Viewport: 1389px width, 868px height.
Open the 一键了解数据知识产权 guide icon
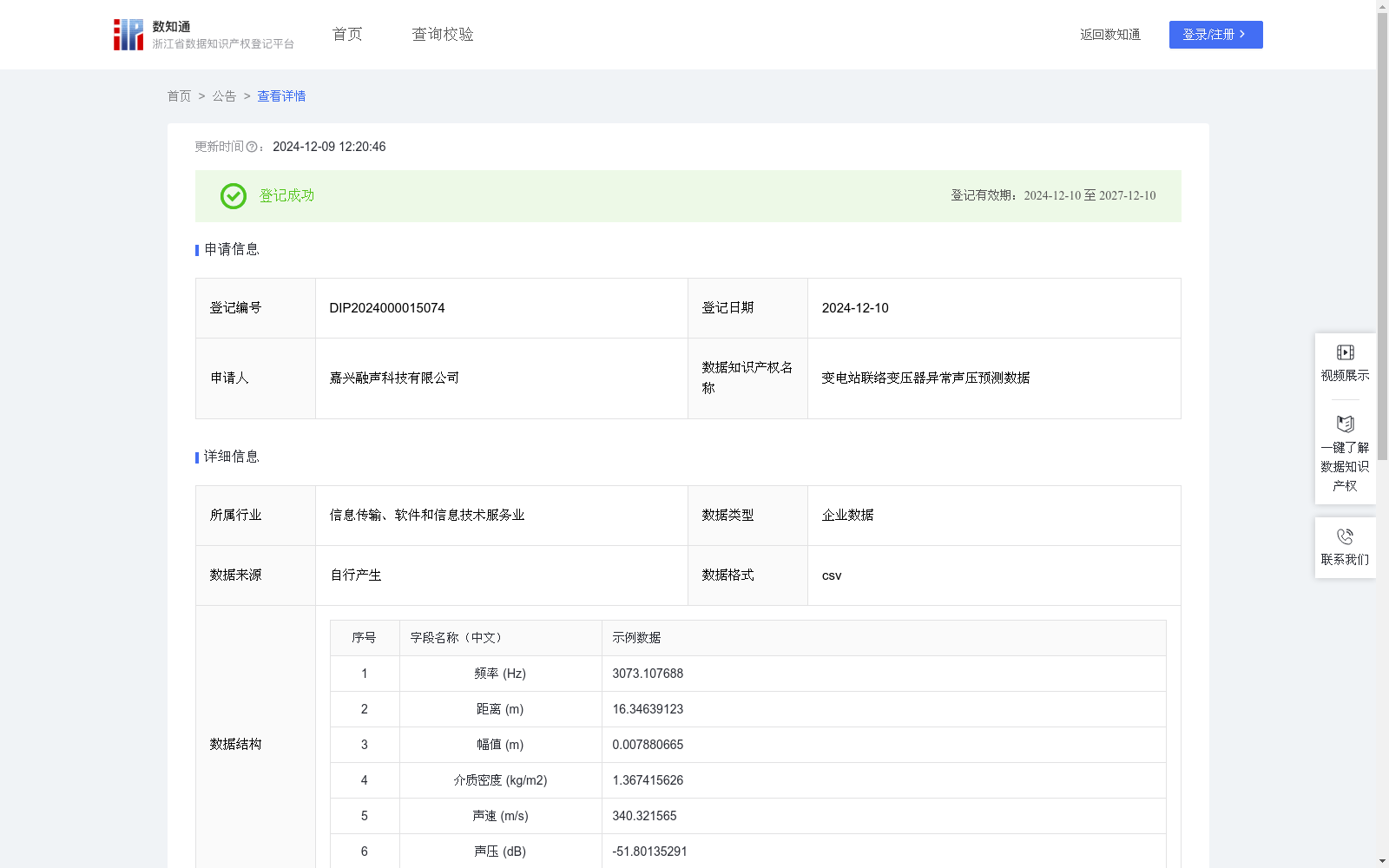[x=1345, y=424]
